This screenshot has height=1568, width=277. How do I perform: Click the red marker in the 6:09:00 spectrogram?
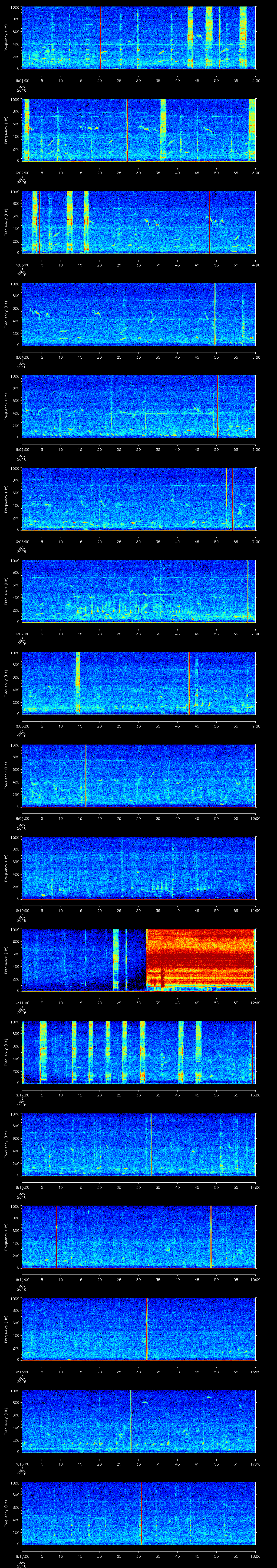click(x=86, y=775)
